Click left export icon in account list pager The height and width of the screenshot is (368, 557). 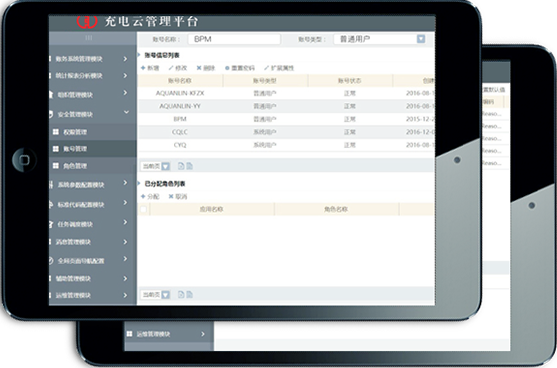181,166
